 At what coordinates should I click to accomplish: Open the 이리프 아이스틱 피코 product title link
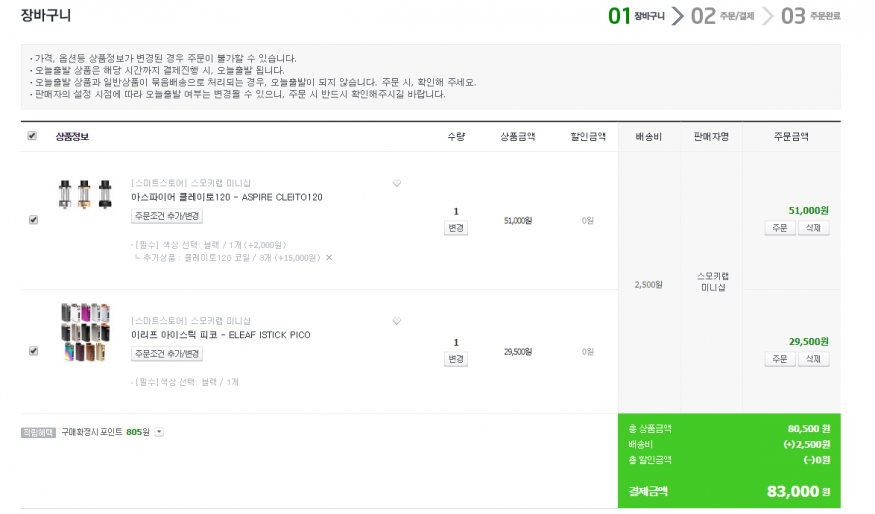(x=220, y=335)
